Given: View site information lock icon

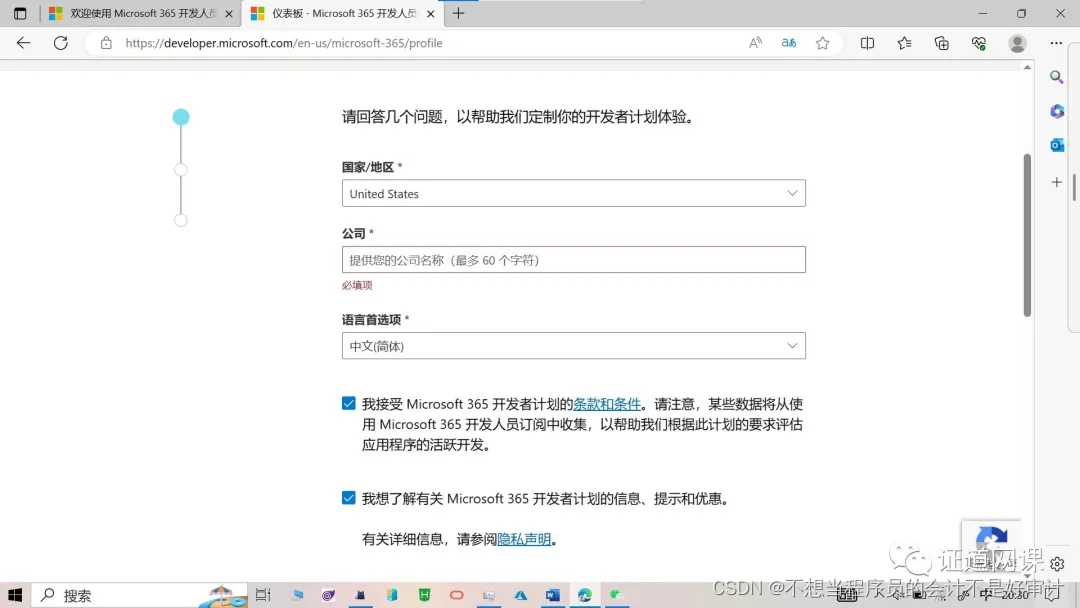Looking at the screenshot, I should coord(106,43).
